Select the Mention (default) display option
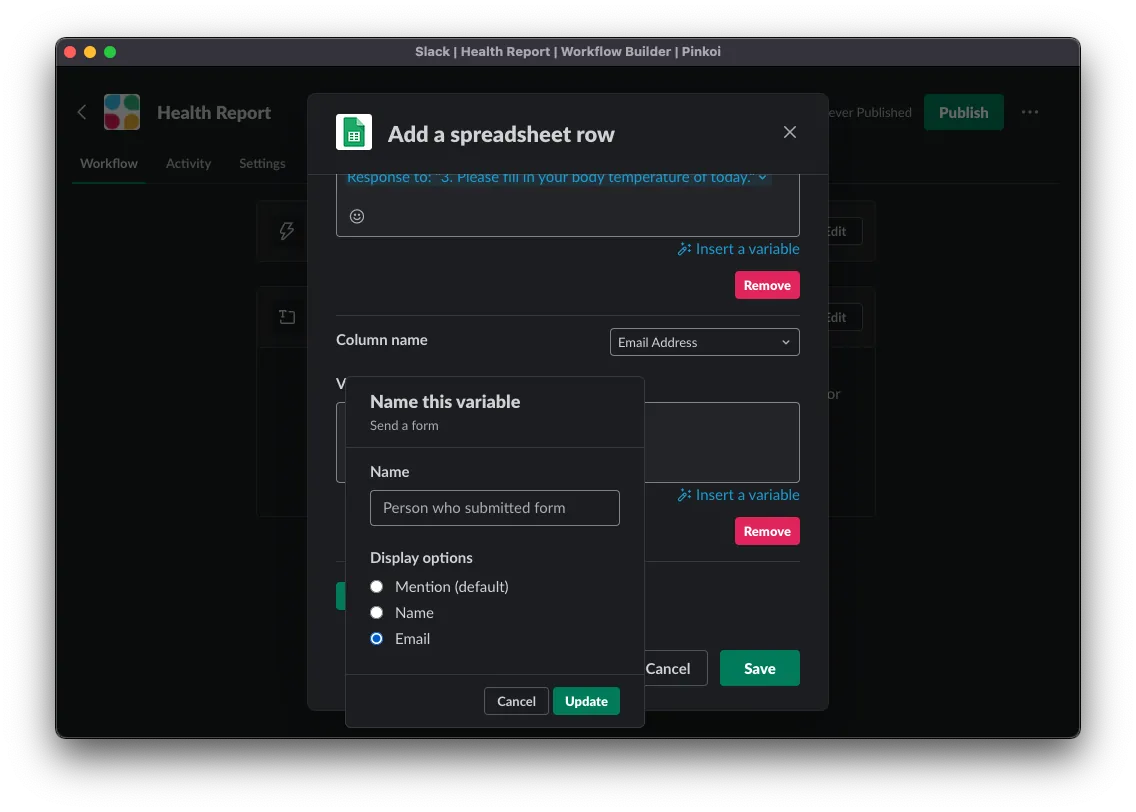The image size is (1136, 812). [x=377, y=587]
